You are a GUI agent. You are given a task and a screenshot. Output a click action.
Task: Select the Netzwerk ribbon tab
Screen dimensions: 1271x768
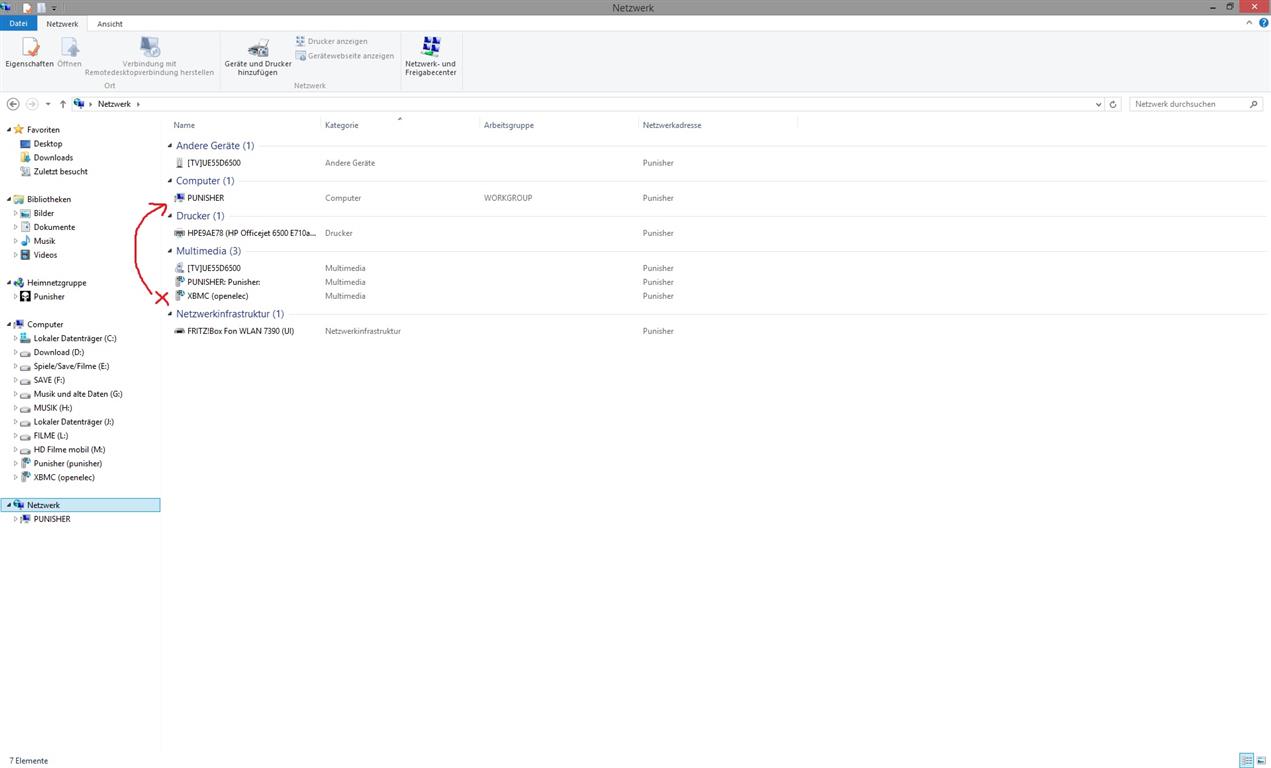tap(62, 23)
